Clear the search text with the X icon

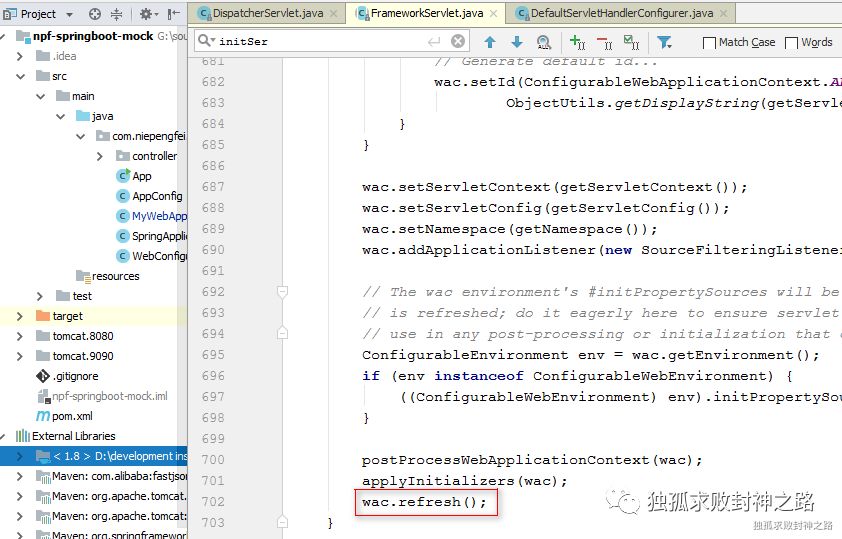458,41
